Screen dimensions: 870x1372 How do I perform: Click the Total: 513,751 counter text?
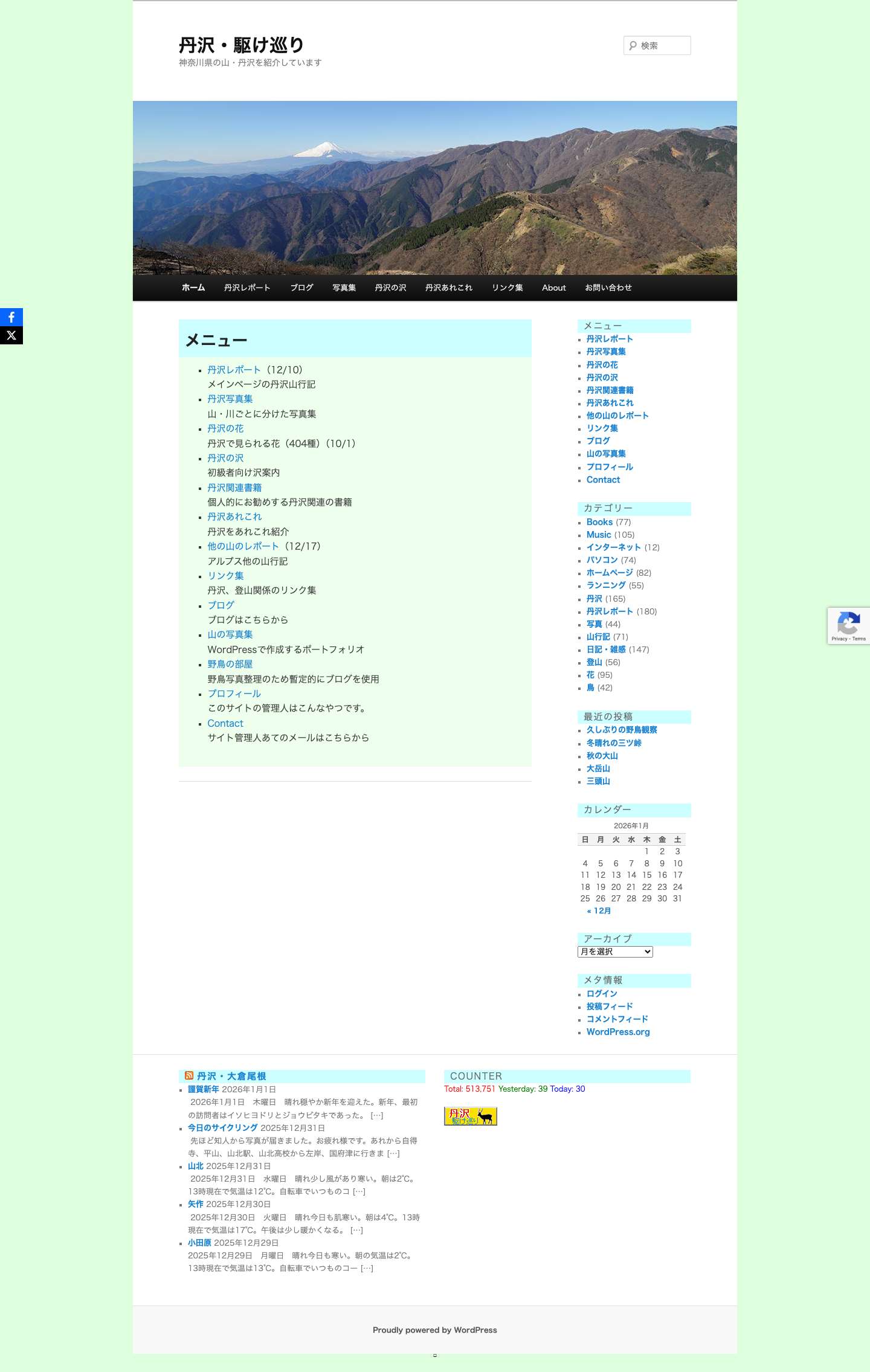point(469,1089)
